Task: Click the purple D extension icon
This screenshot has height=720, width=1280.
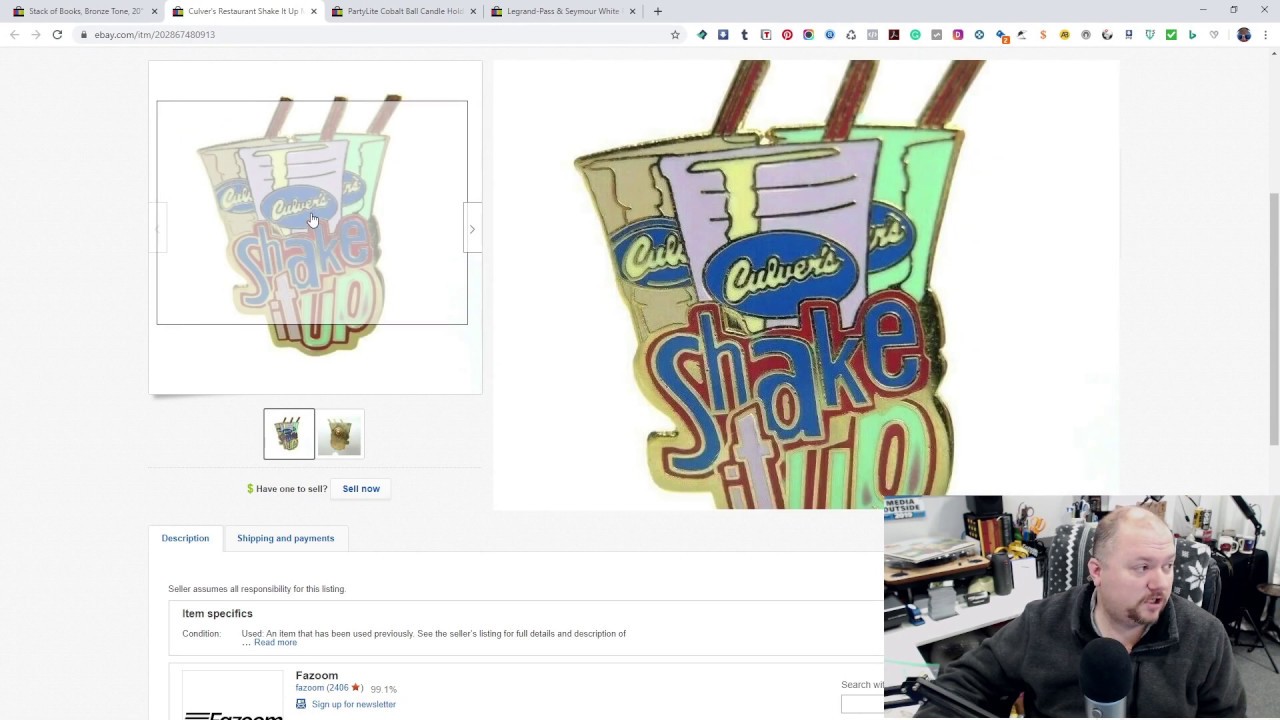Action: click(x=958, y=35)
